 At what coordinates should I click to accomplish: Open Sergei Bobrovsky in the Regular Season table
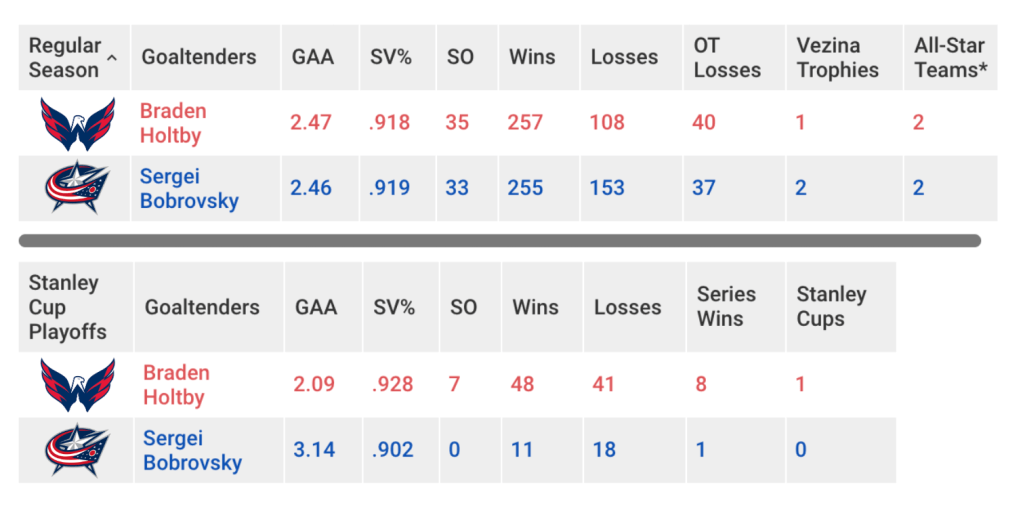(189, 188)
